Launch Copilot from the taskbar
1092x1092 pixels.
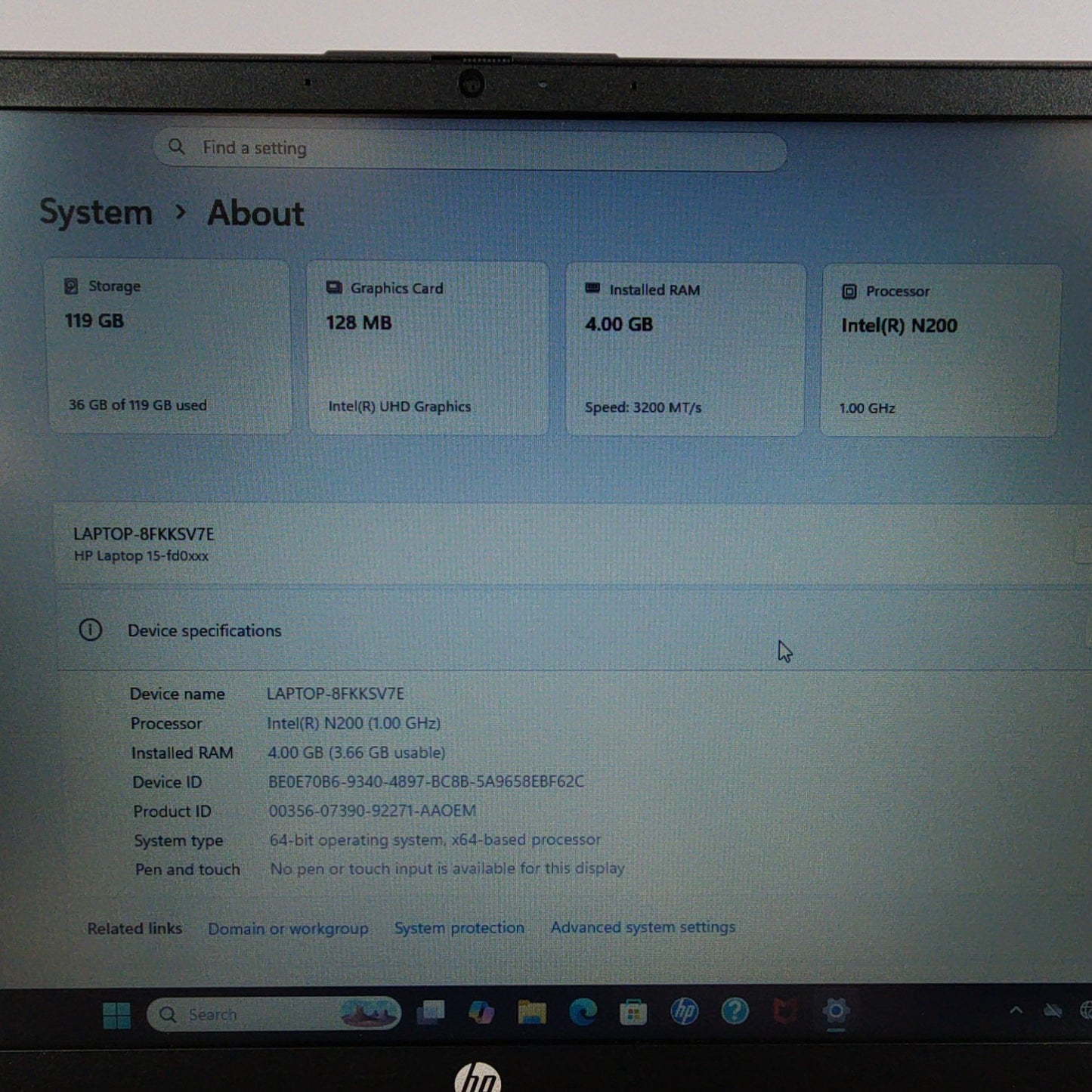point(481,1012)
